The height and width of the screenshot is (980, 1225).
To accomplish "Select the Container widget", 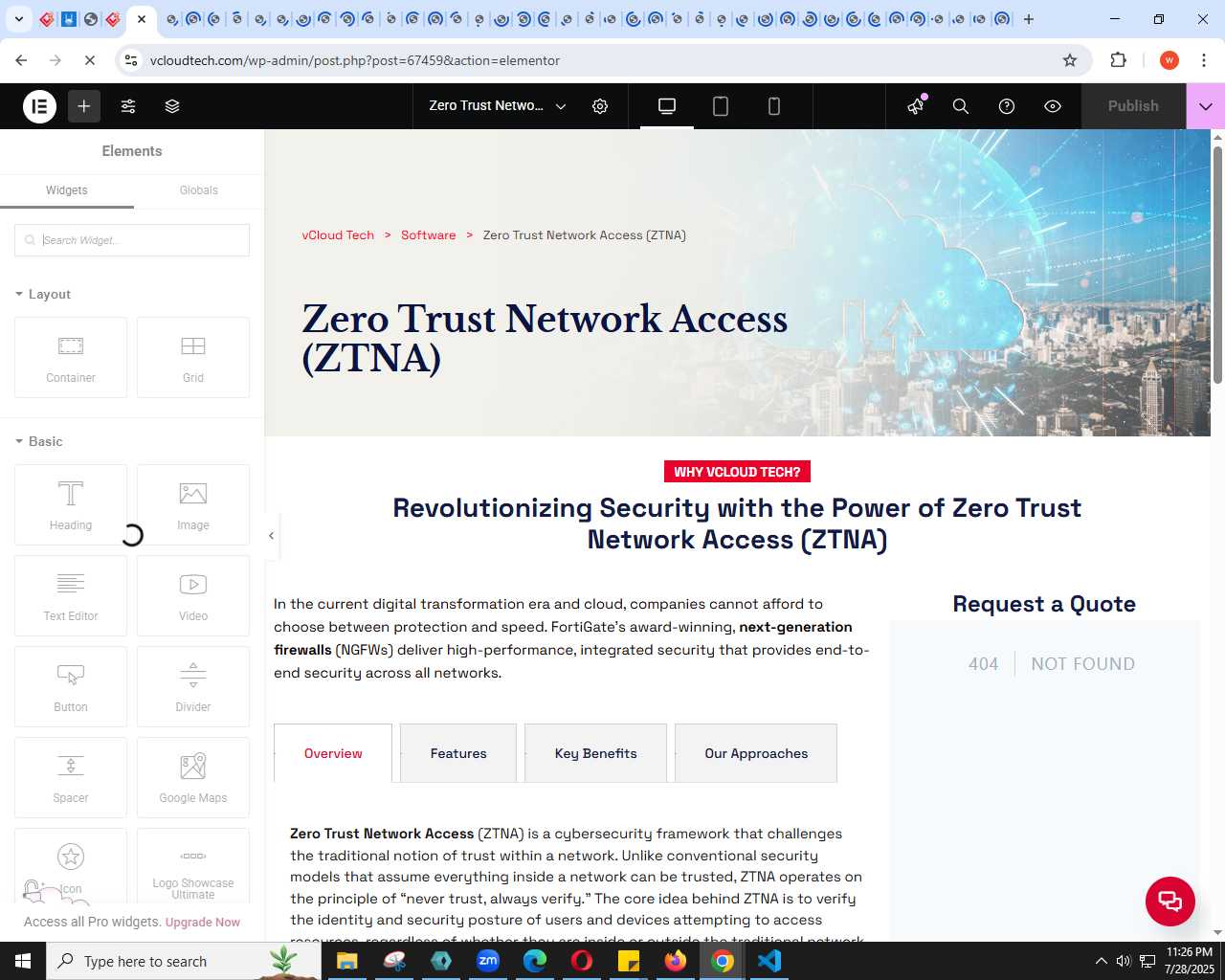I will [71, 357].
